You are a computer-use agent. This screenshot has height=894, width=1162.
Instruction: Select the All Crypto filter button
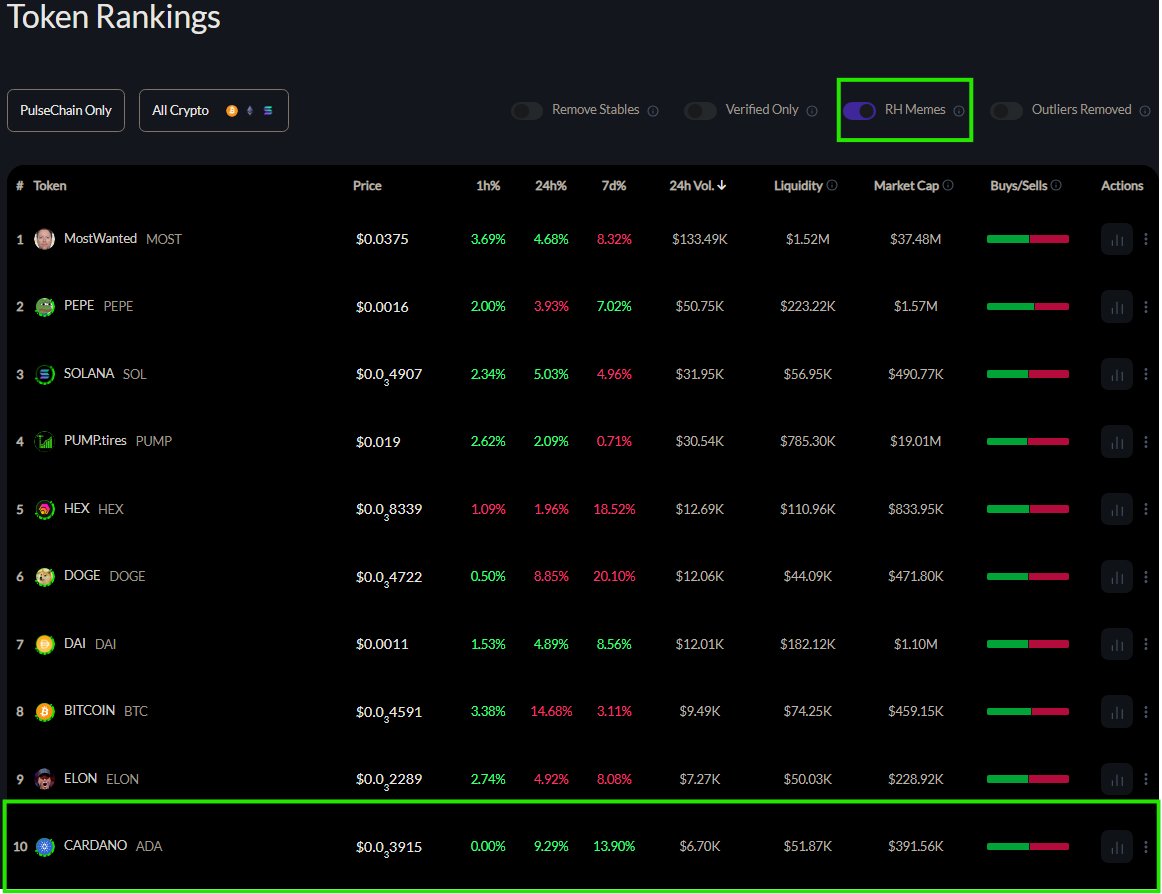tap(213, 110)
